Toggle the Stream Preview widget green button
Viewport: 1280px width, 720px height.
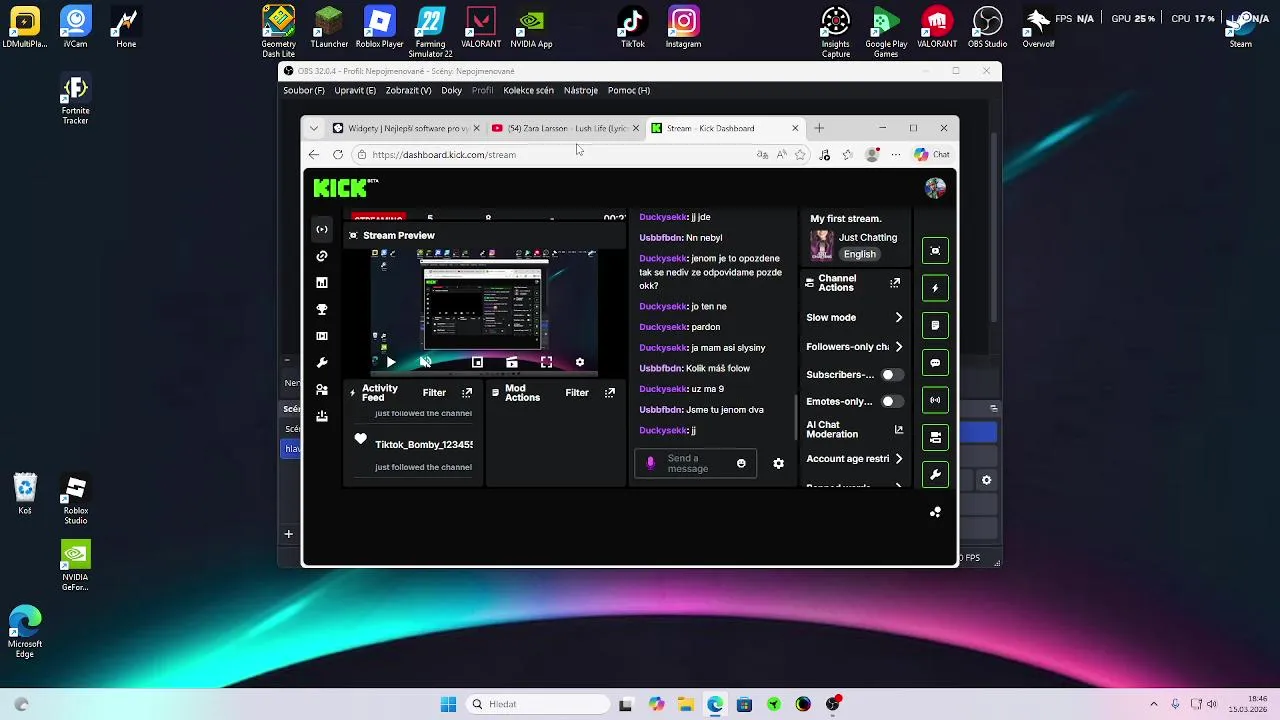935,251
